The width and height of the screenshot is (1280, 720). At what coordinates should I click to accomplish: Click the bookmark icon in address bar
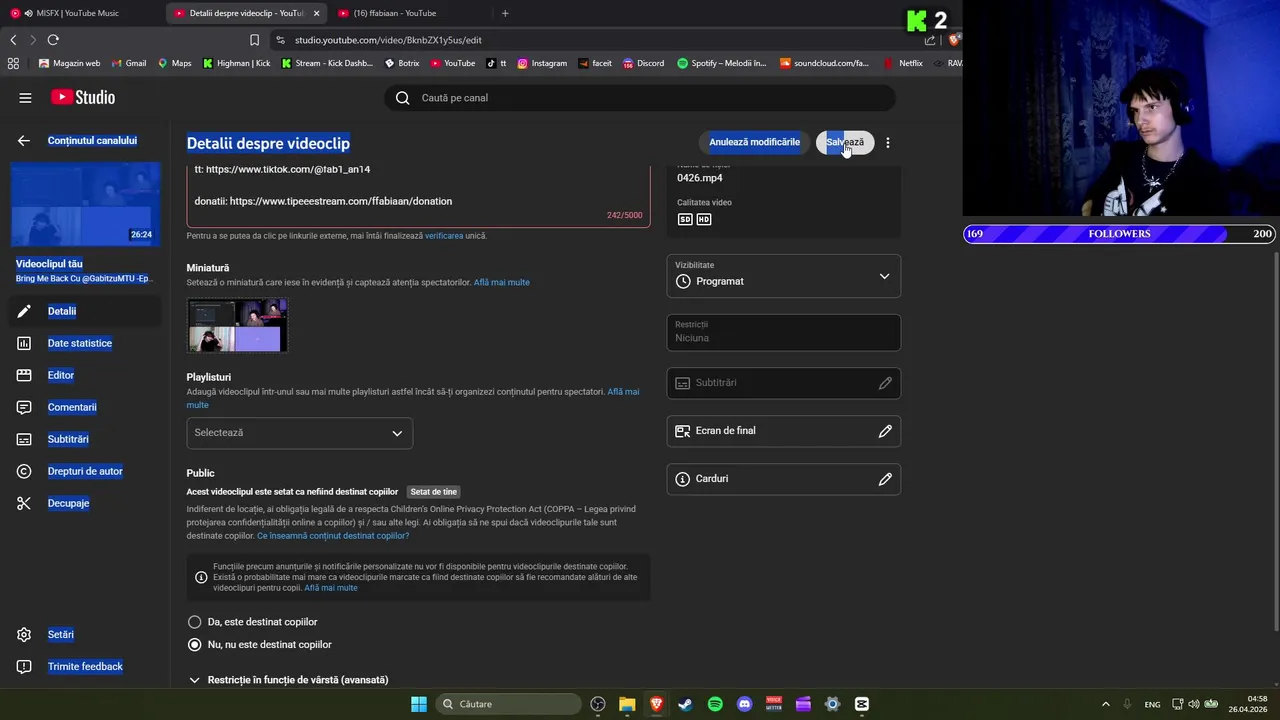tap(254, 40)
